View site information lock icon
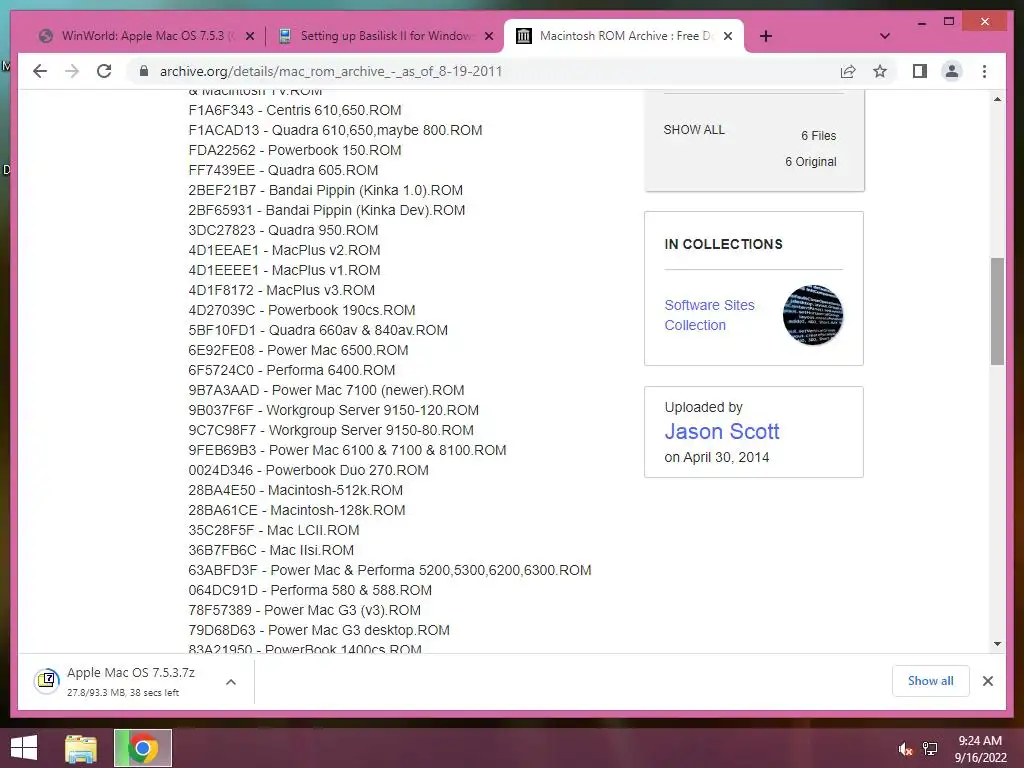This screenshot has width=1024, height=768. tap(144, 71)
